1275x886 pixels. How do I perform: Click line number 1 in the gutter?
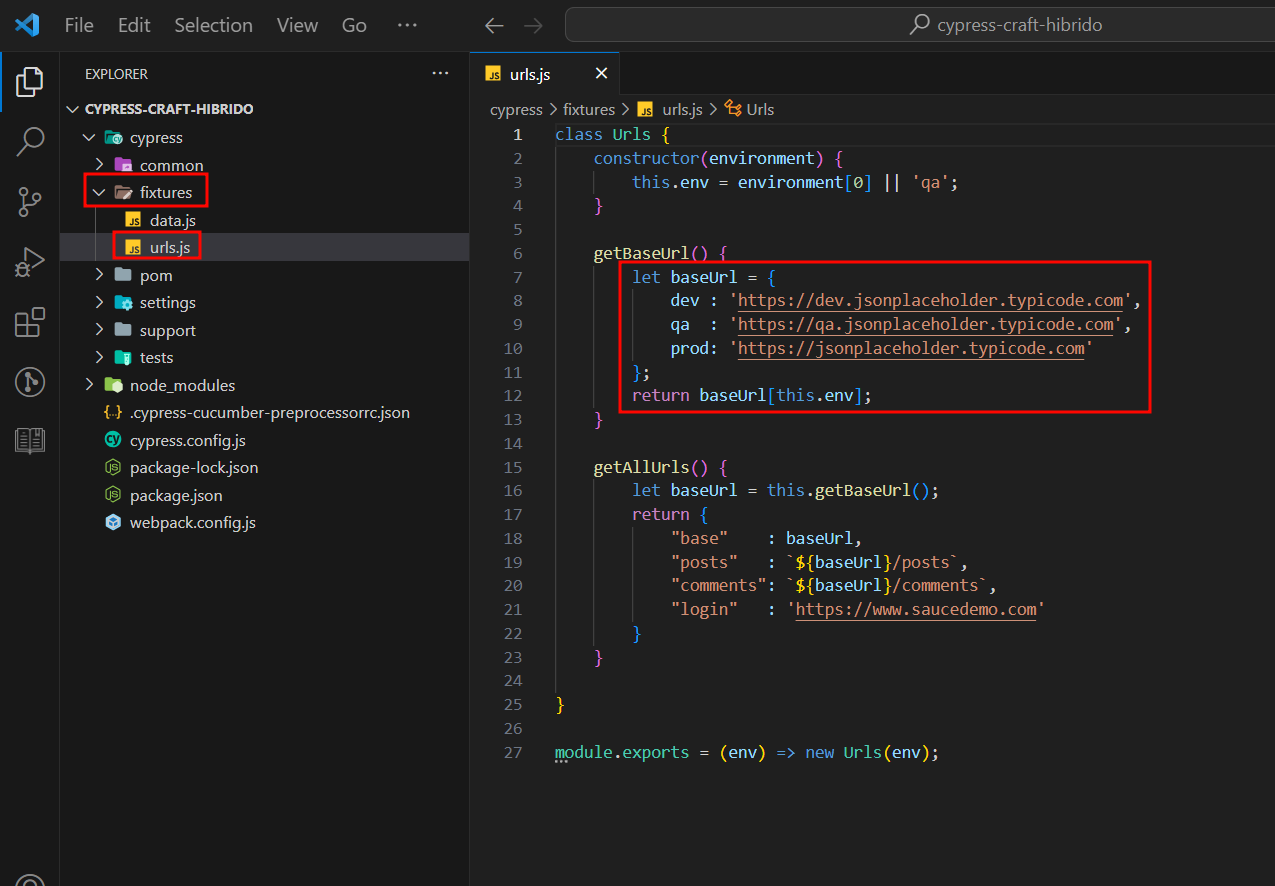pos(517,134)
